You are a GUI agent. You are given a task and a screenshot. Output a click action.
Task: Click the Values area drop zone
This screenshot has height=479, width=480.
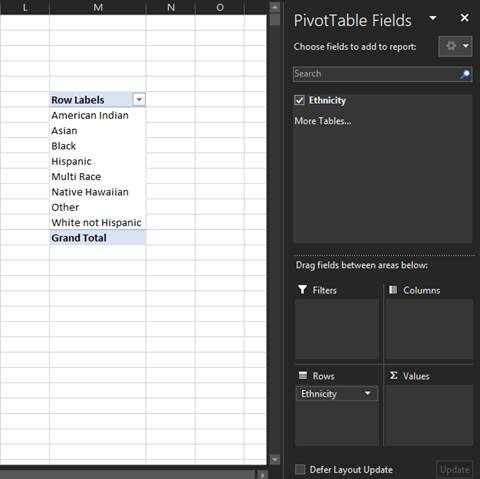[429, 415]
